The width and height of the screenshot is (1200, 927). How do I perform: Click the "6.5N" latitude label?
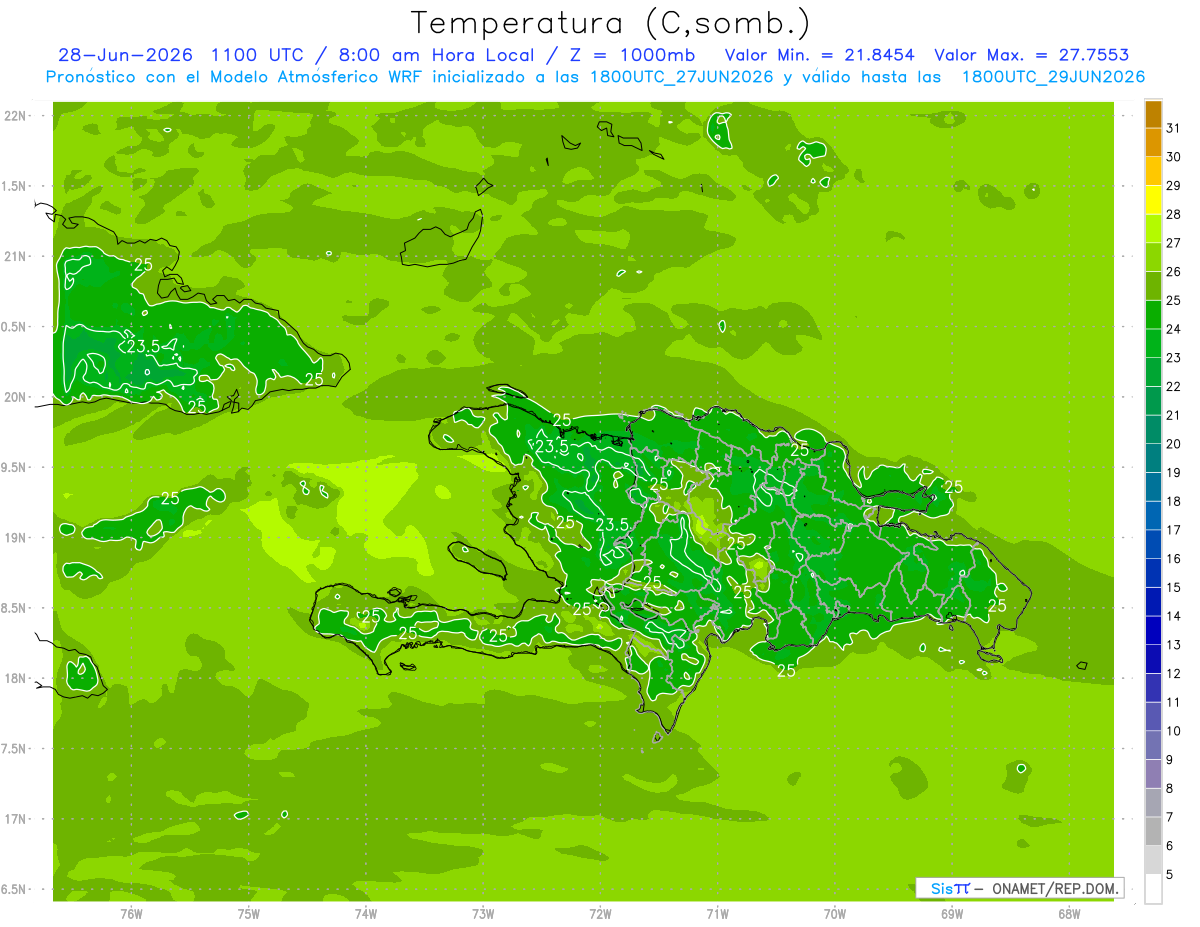(14, 890)
